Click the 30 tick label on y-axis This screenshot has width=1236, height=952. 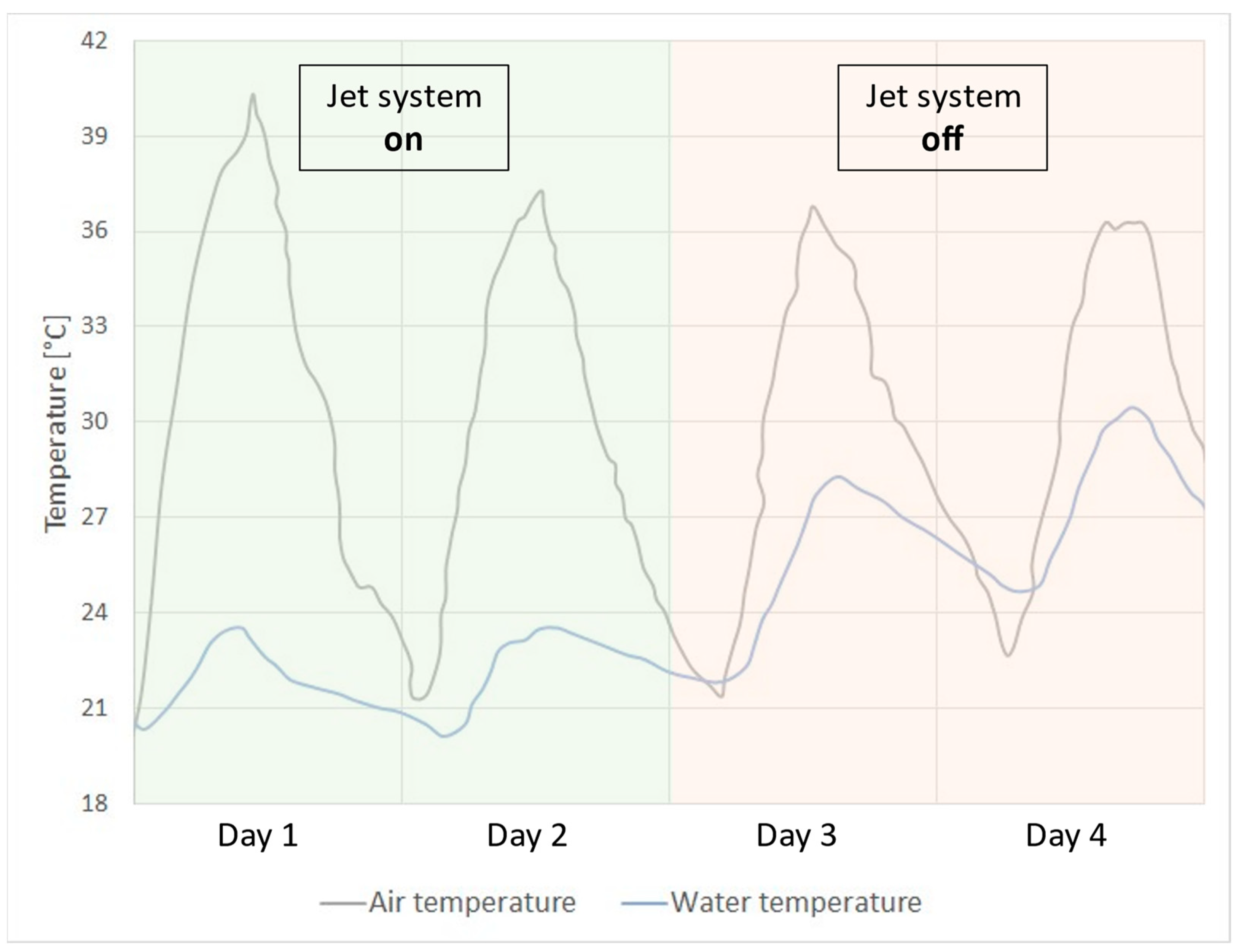tap(94, 422)
